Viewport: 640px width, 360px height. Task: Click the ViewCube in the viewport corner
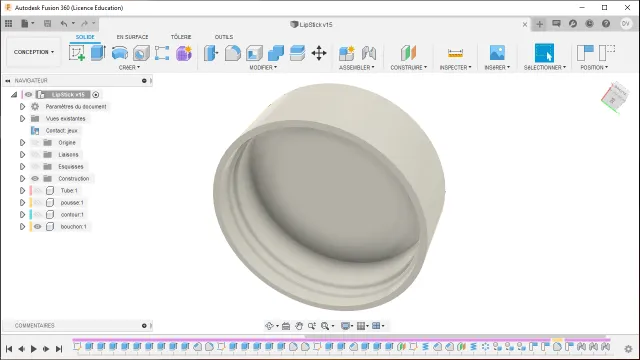(614, 97)
